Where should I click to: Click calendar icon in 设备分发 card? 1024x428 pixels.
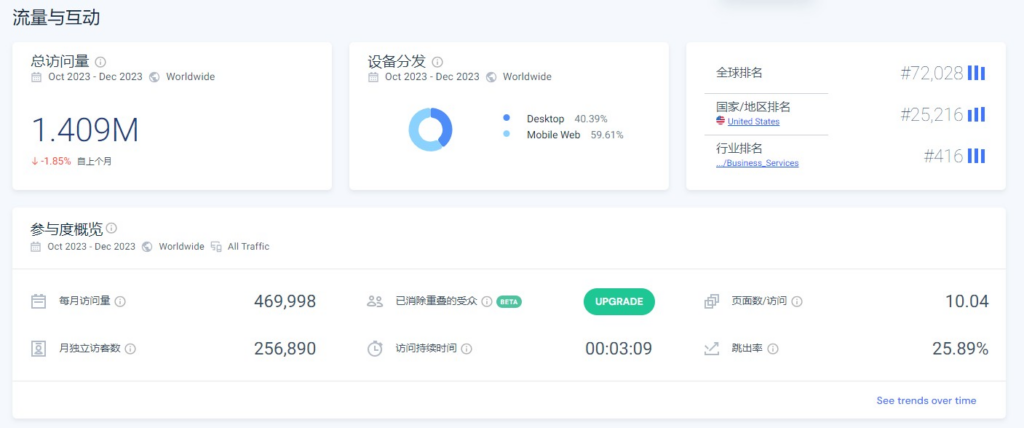[374, 77]
